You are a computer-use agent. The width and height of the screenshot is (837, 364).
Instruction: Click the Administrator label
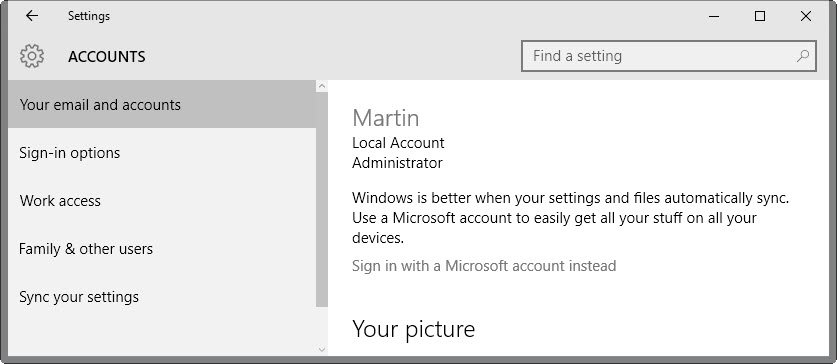click(x=397, y=163)
